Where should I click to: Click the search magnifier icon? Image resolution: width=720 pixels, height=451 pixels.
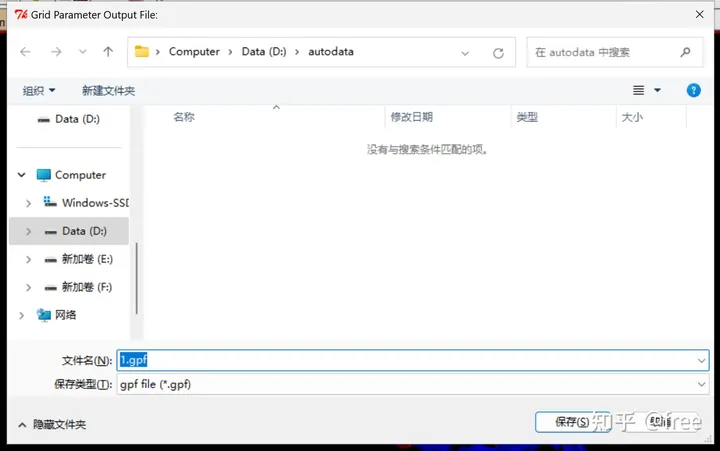685,52
